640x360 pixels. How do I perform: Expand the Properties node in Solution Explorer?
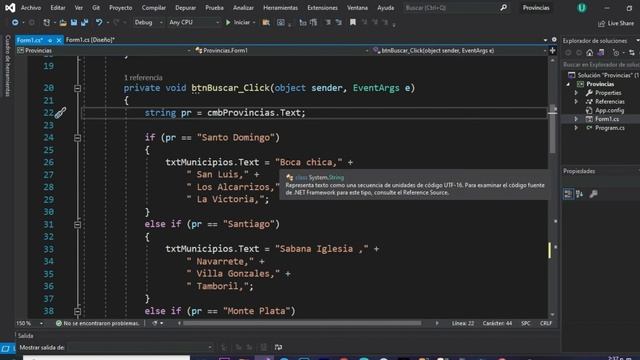(576, 93)
